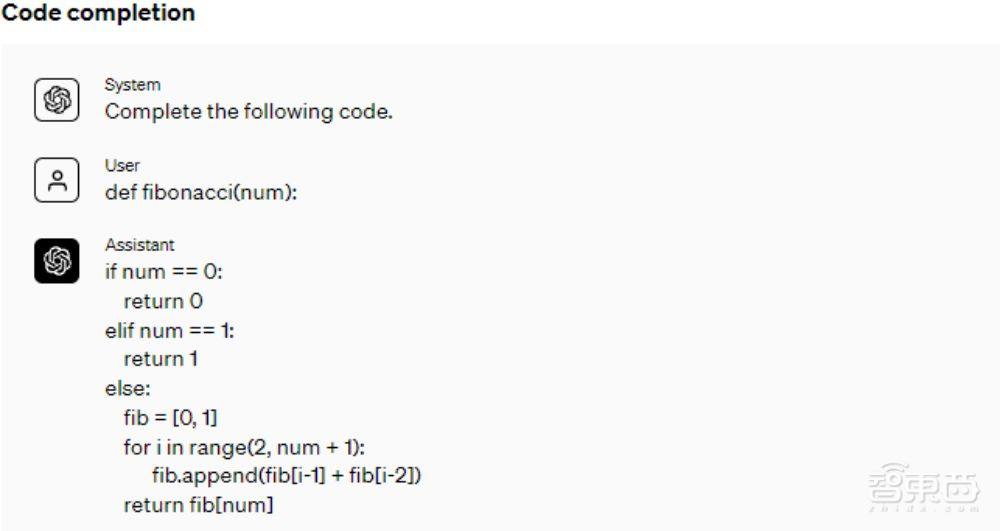
Task: Select the "Code completion" heading
Action: 98,14
